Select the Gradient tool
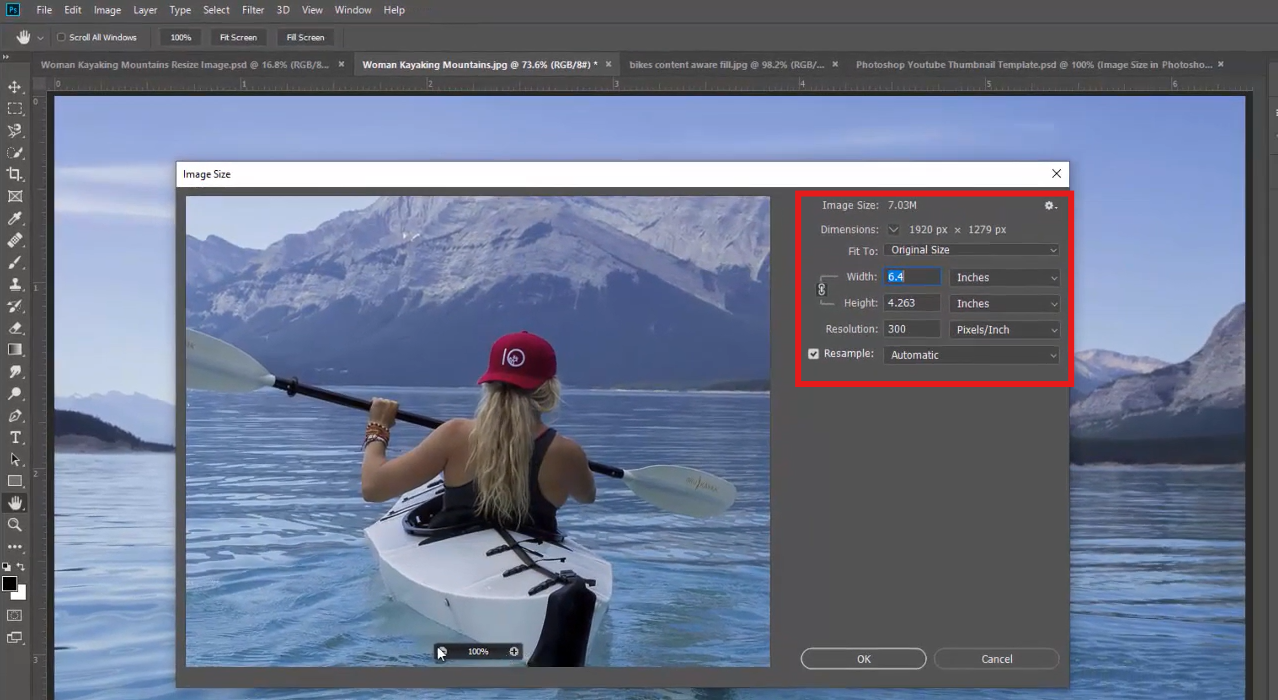Image resolution: width=1278 pixels, height=700 pixels. 15,350
